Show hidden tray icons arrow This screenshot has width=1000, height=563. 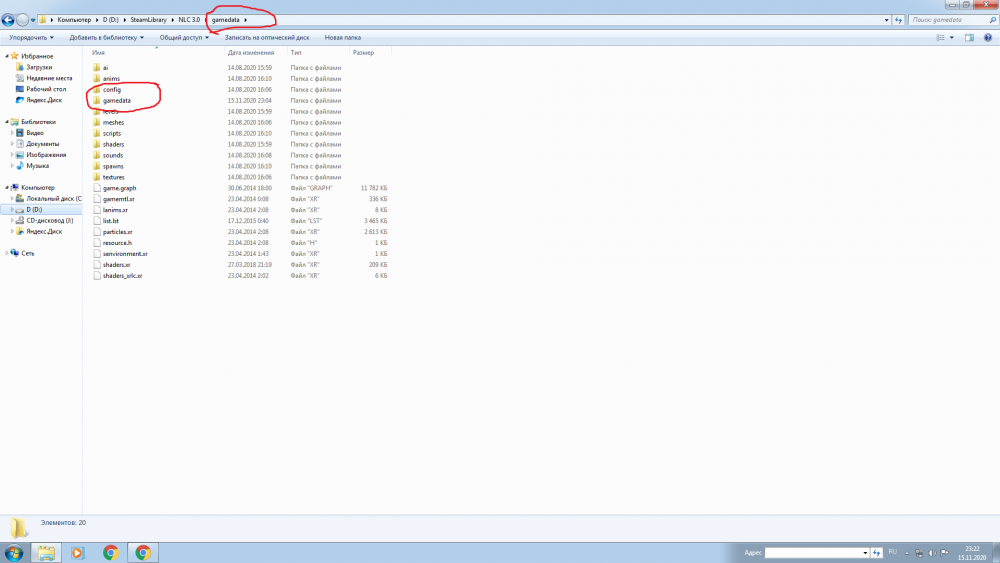pos(907,553)
